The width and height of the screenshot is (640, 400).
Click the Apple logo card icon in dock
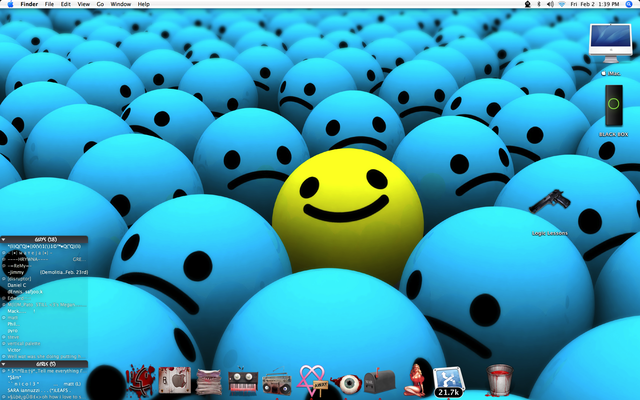pyautogui.click(x=175, y=380)
